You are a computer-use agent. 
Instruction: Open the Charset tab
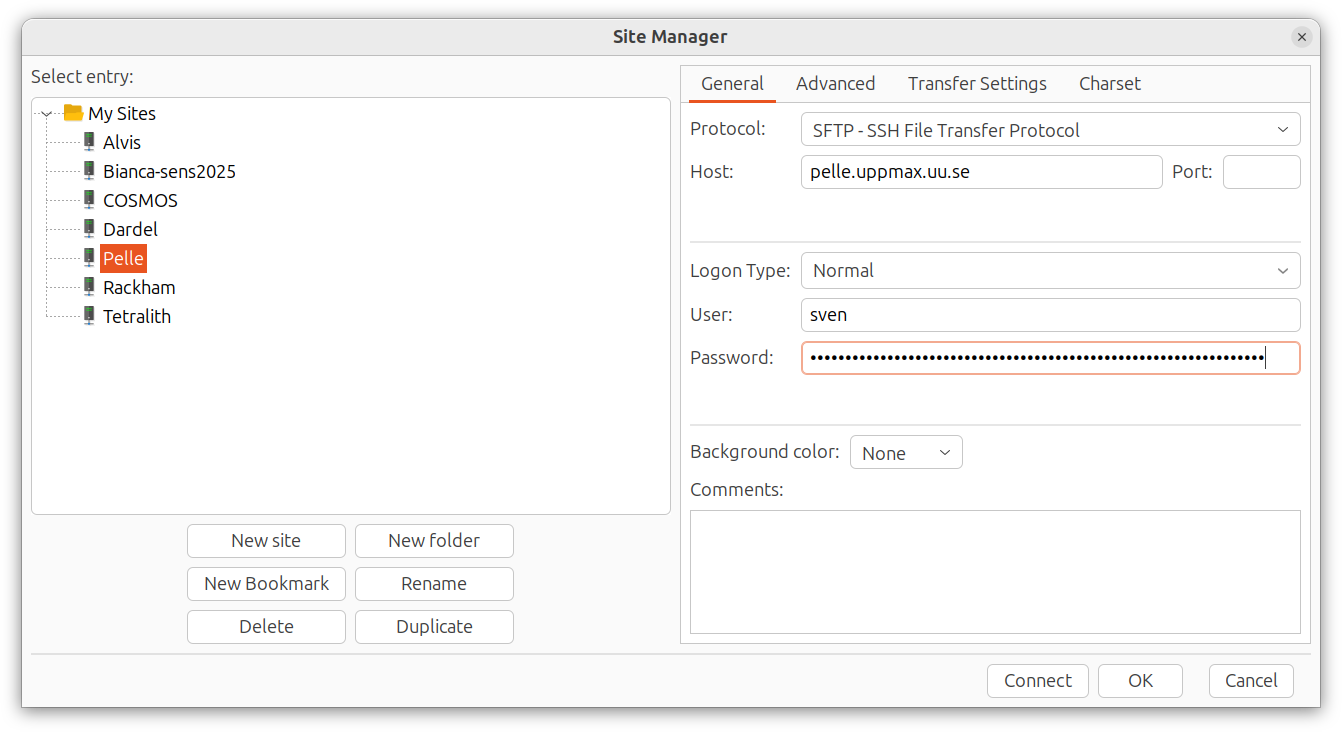click(x=1109, y=84)
